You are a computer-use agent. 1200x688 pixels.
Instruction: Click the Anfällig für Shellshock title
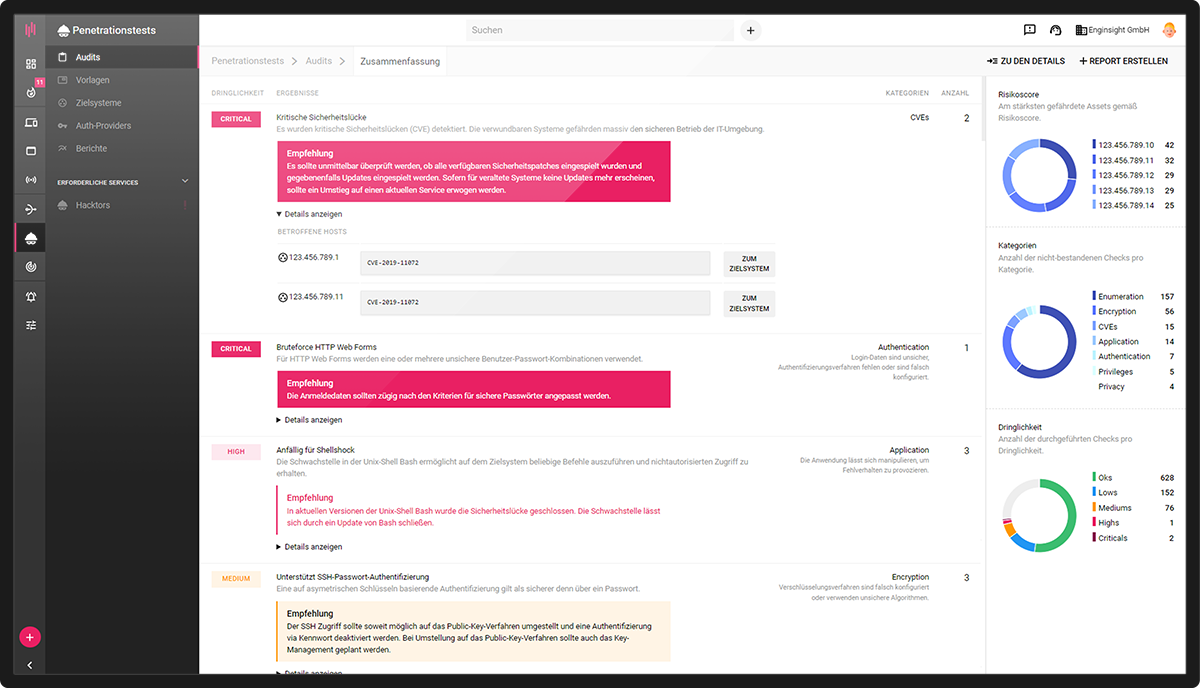pos(316,451)
